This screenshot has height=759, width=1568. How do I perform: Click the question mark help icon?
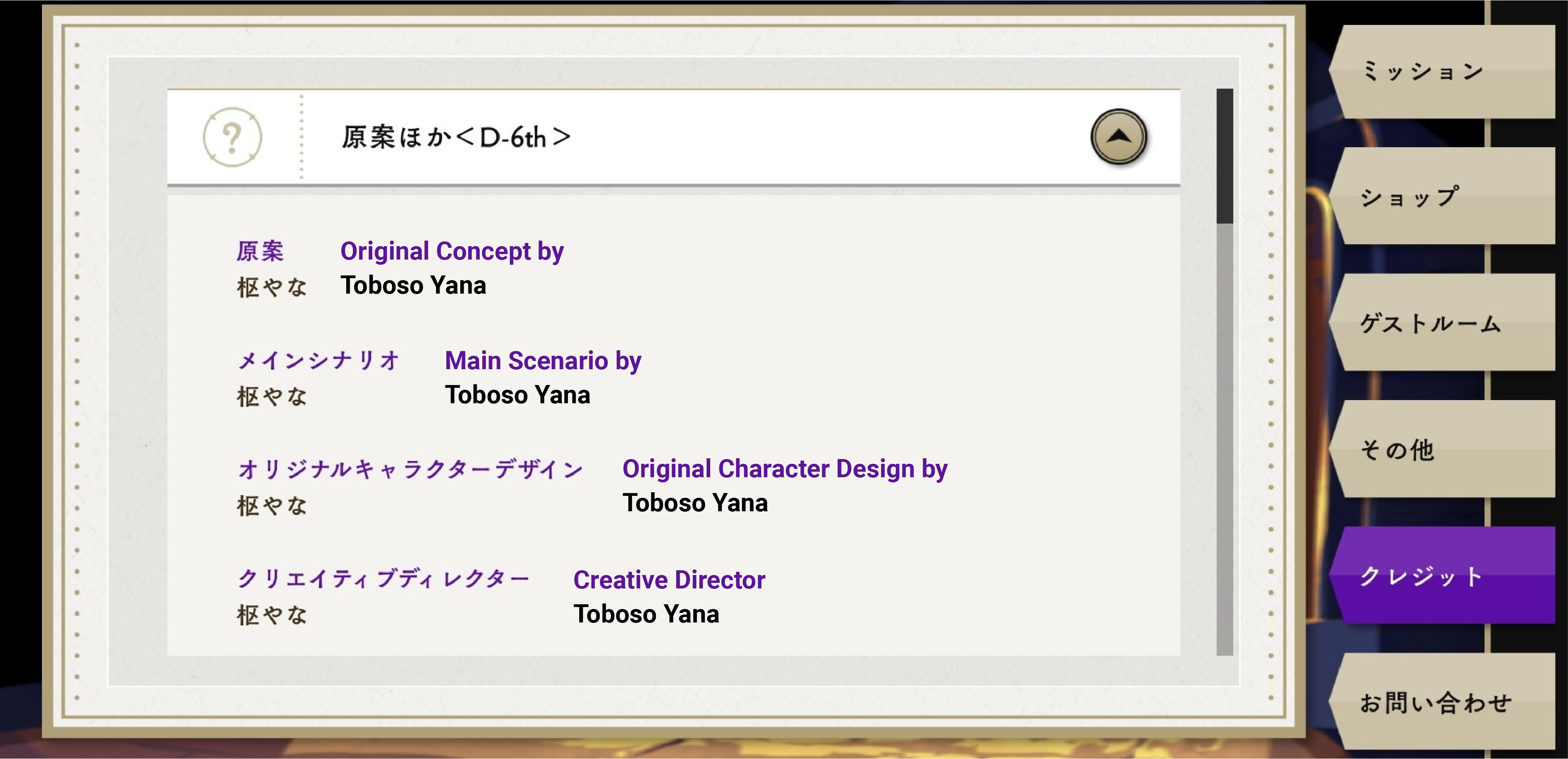232,137
